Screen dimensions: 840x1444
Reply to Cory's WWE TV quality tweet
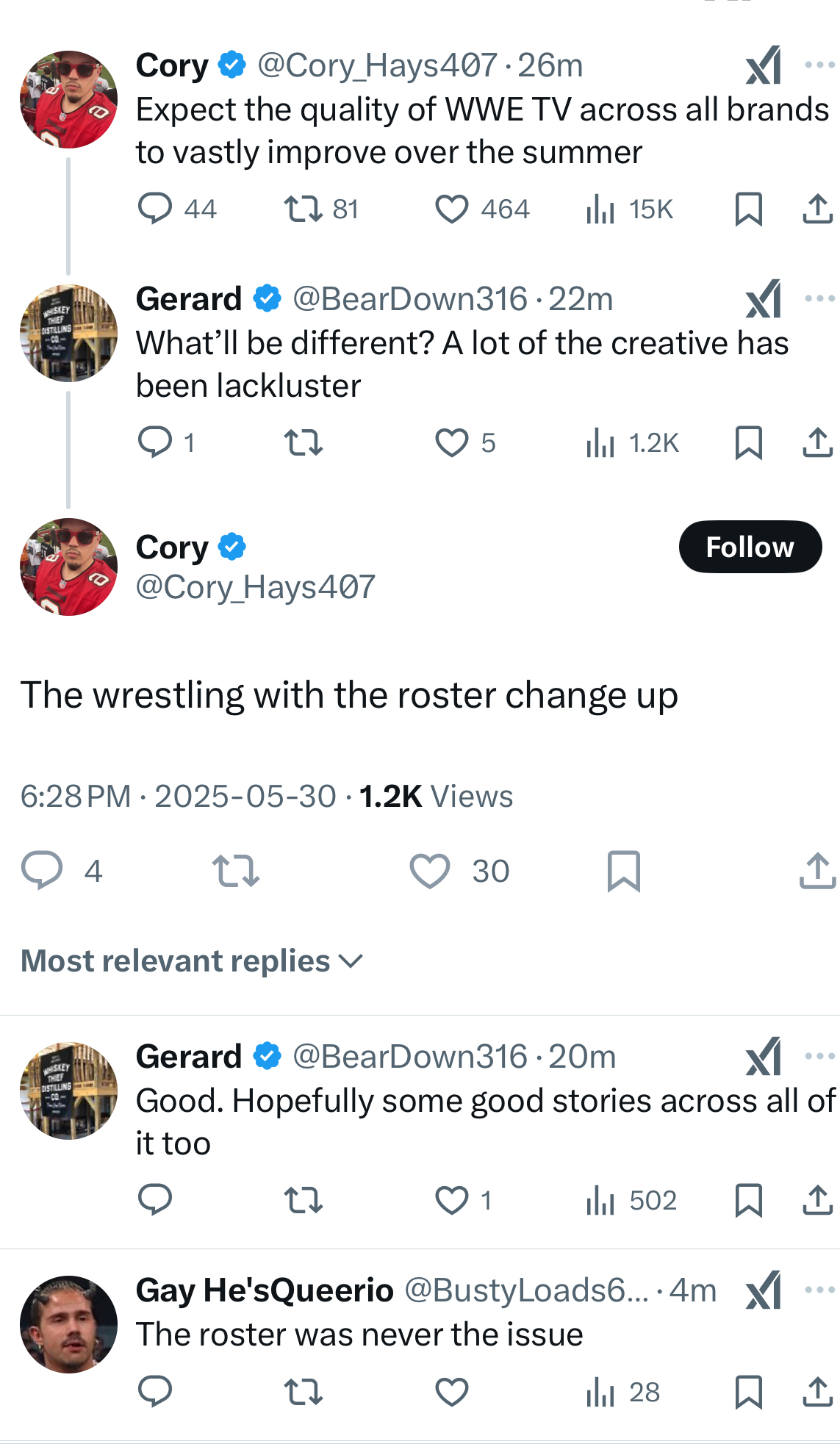pyautogui.click(x=155, y=209)
